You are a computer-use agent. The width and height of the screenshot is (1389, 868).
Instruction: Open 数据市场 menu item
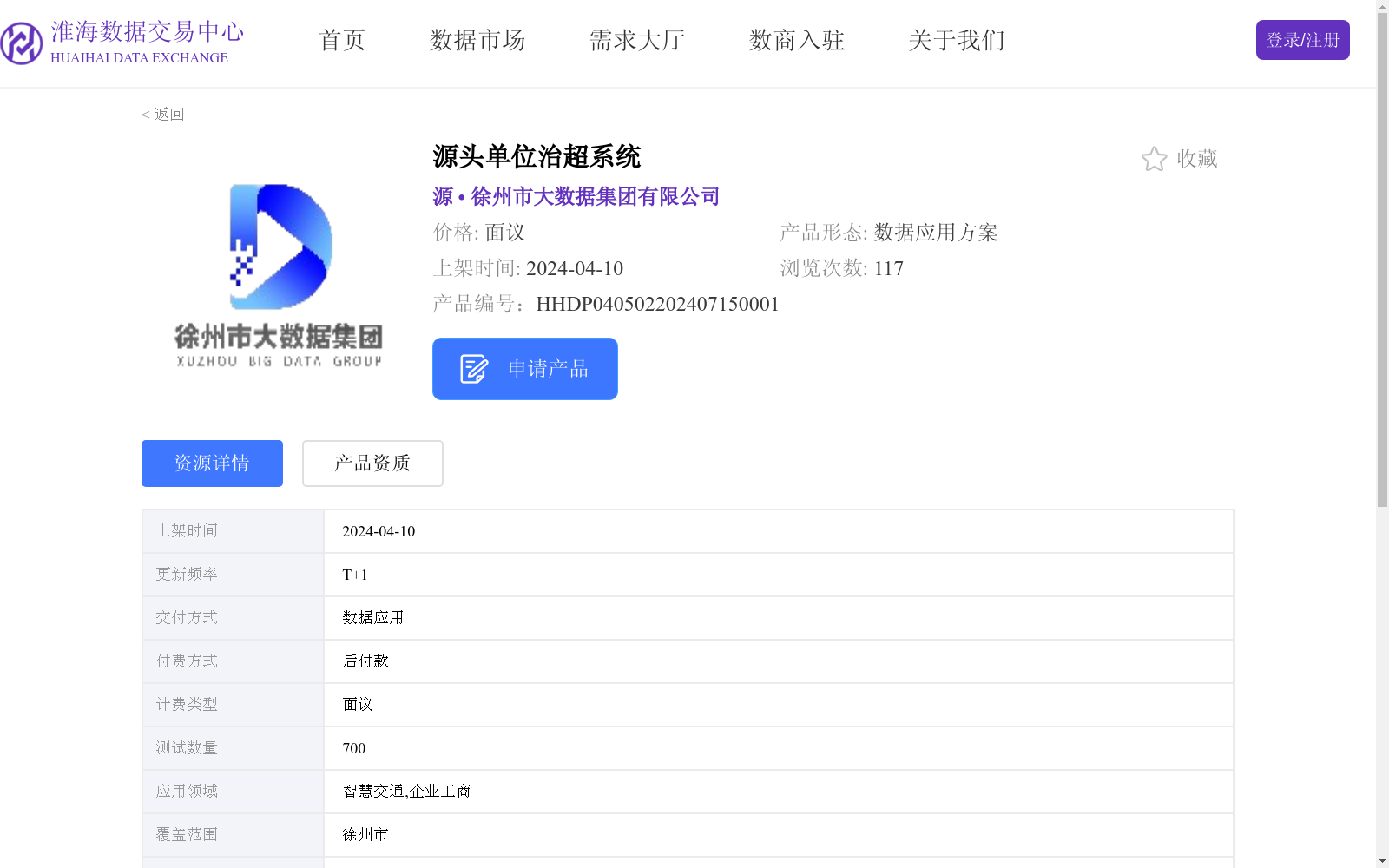477,40
